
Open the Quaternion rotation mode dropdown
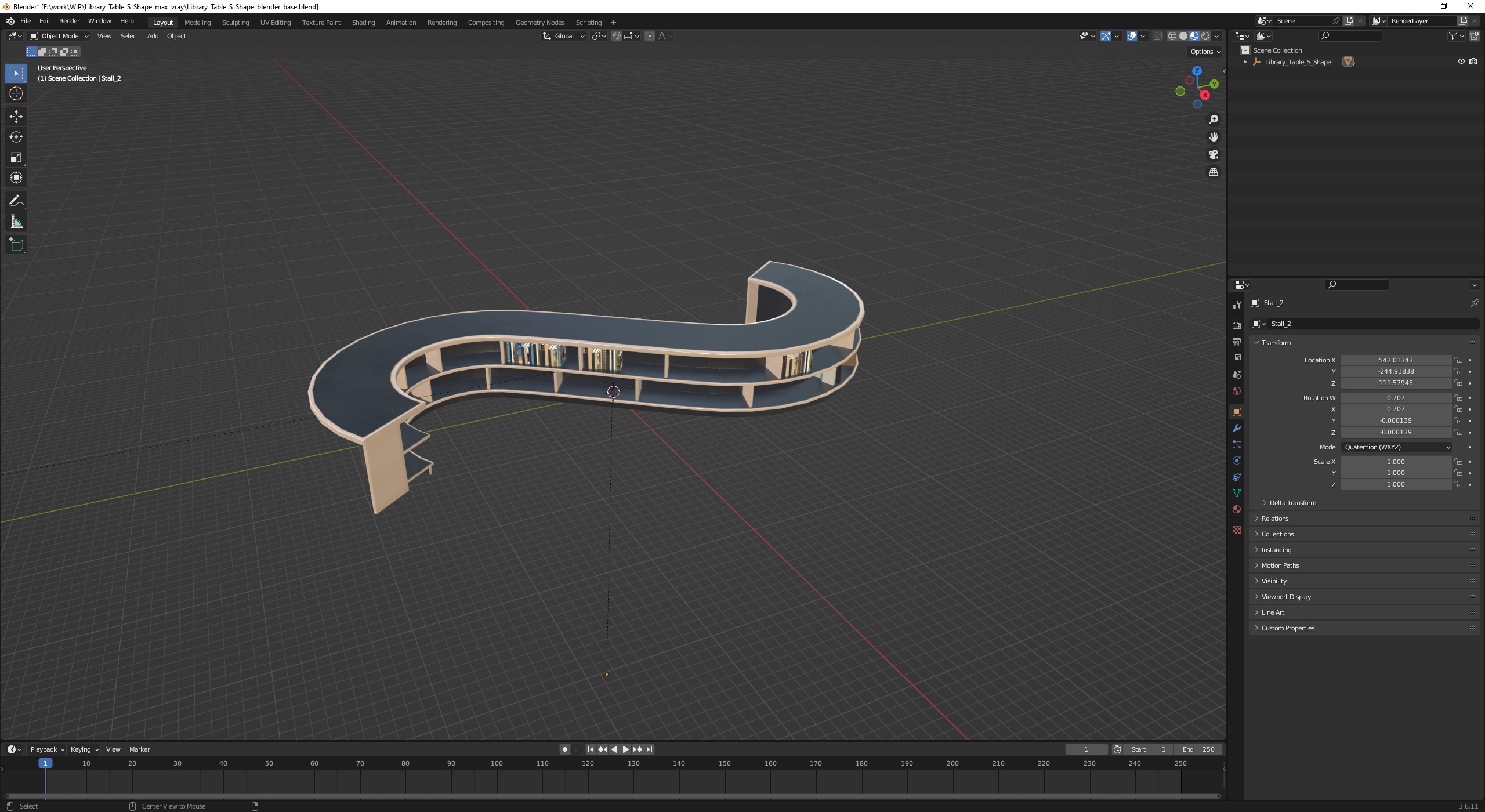tap(1396, 447)
